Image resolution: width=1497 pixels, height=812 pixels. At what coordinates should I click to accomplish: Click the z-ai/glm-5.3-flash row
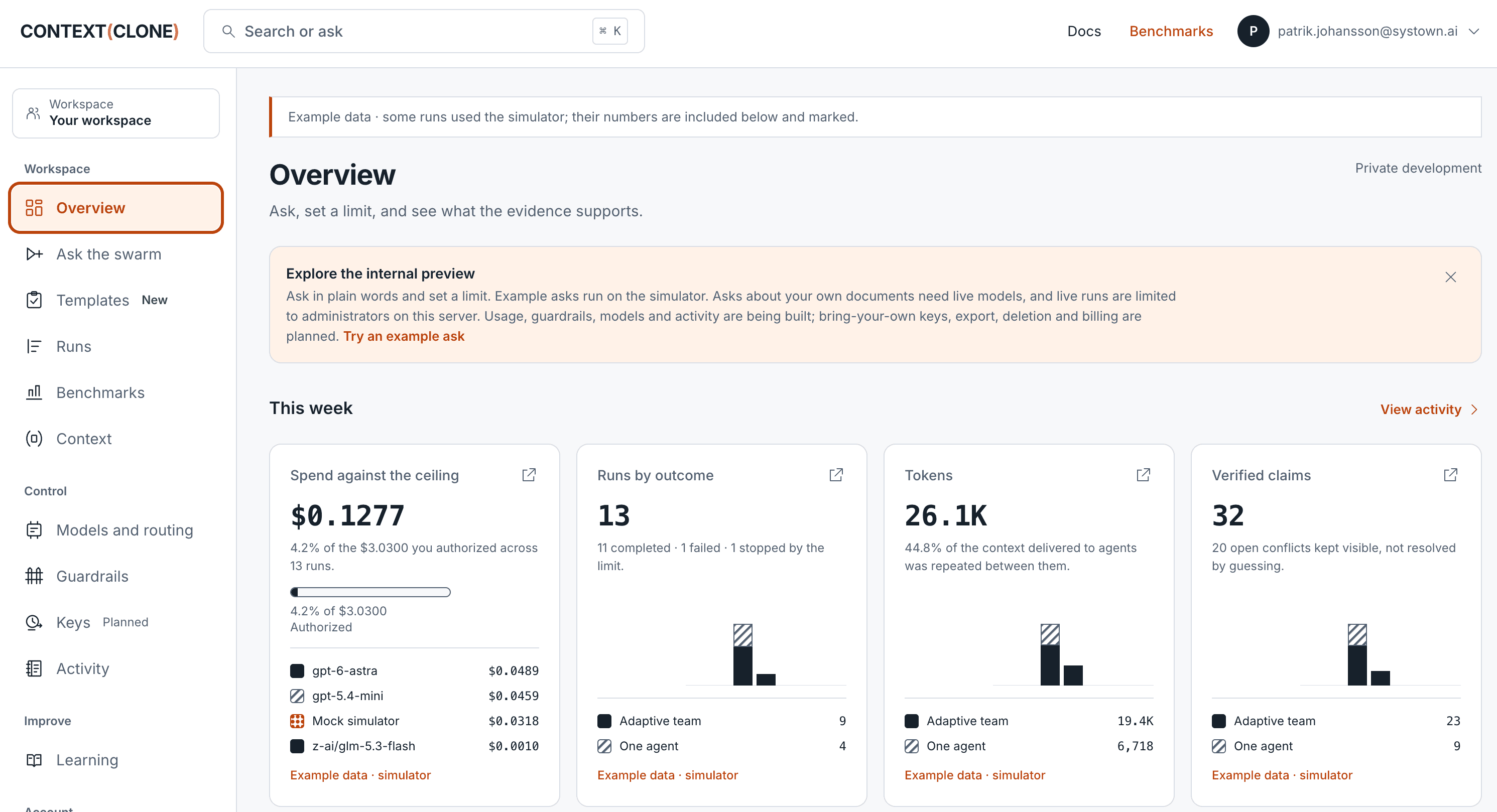[x=414, y=746]
